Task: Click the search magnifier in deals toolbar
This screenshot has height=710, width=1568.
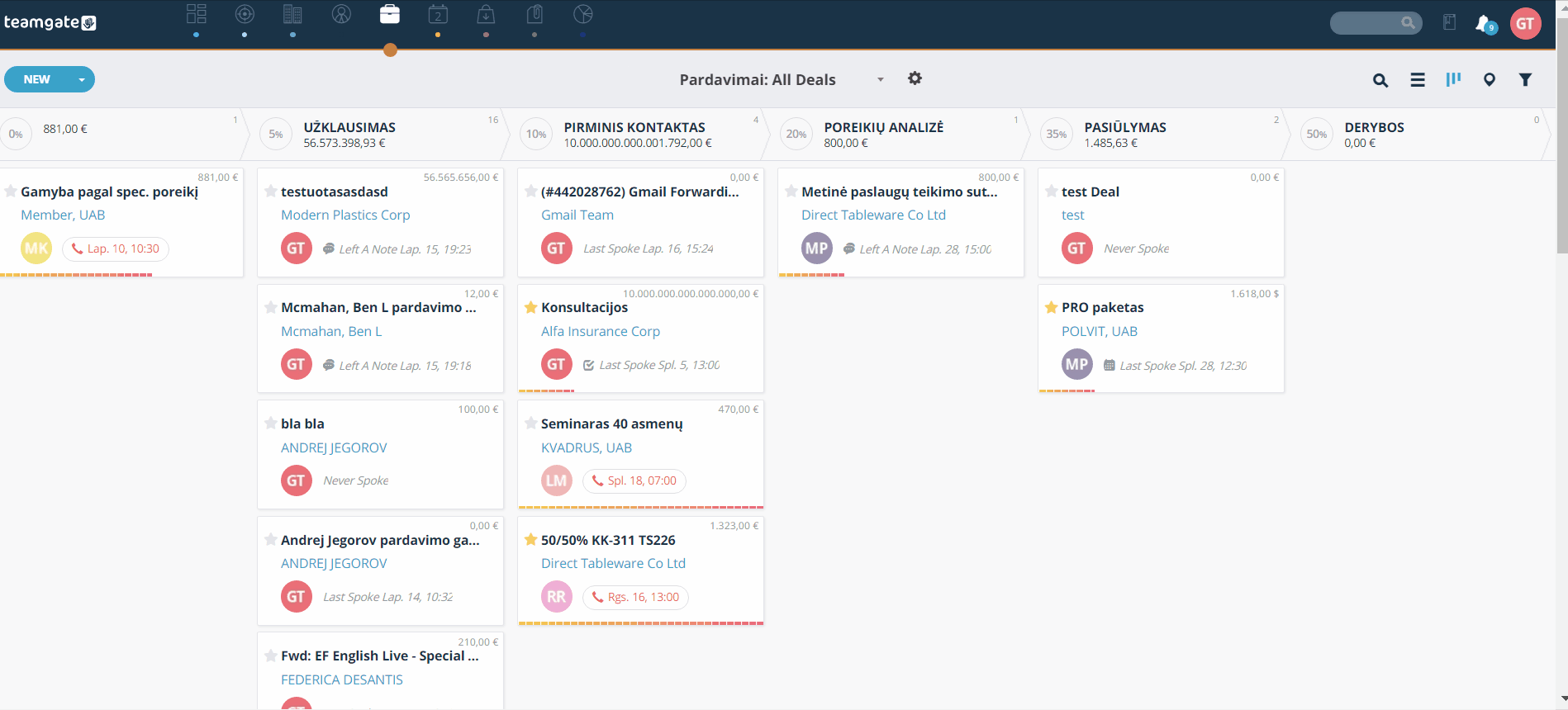Action: (1380, 80)
